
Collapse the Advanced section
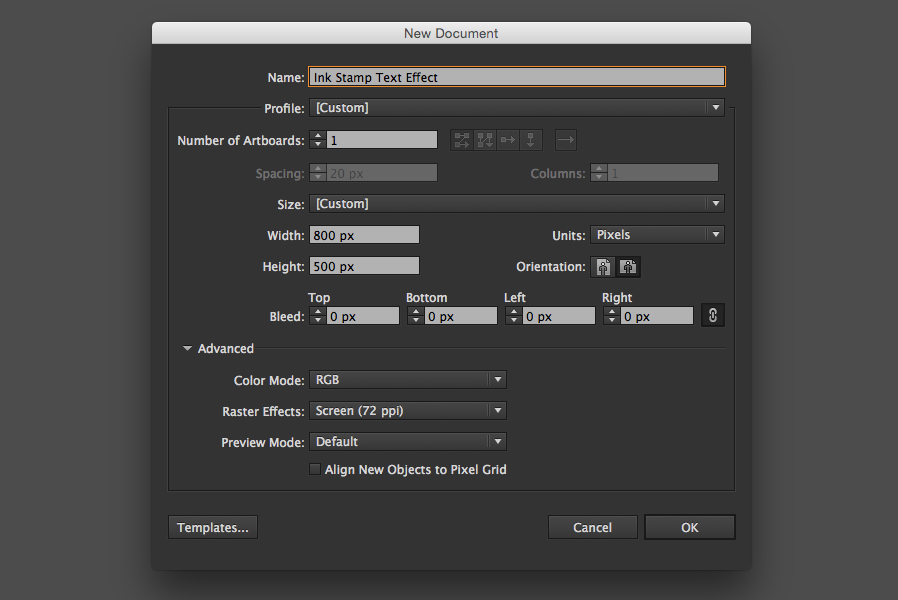[x=187, y=348]
